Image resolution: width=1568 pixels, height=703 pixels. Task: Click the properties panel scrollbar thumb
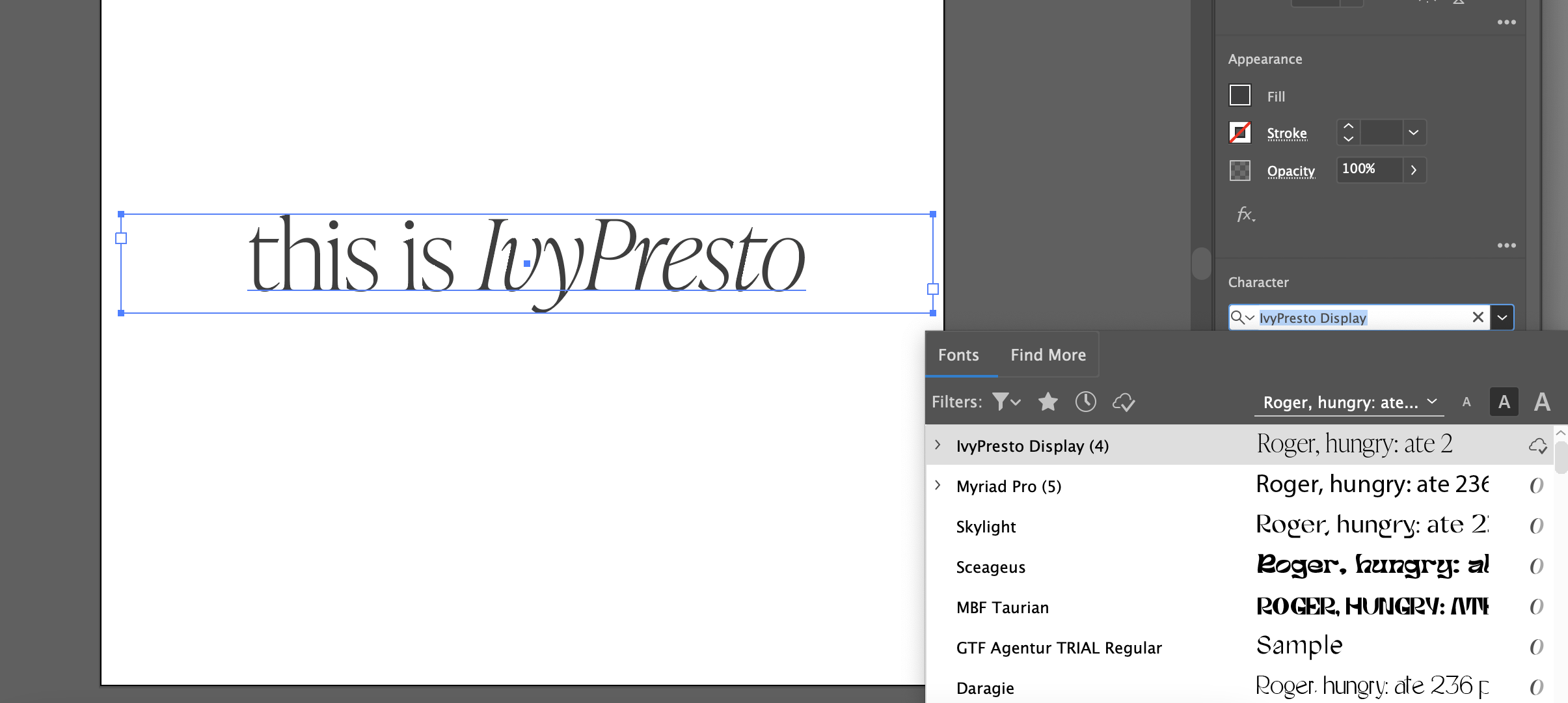(1202, 264)
